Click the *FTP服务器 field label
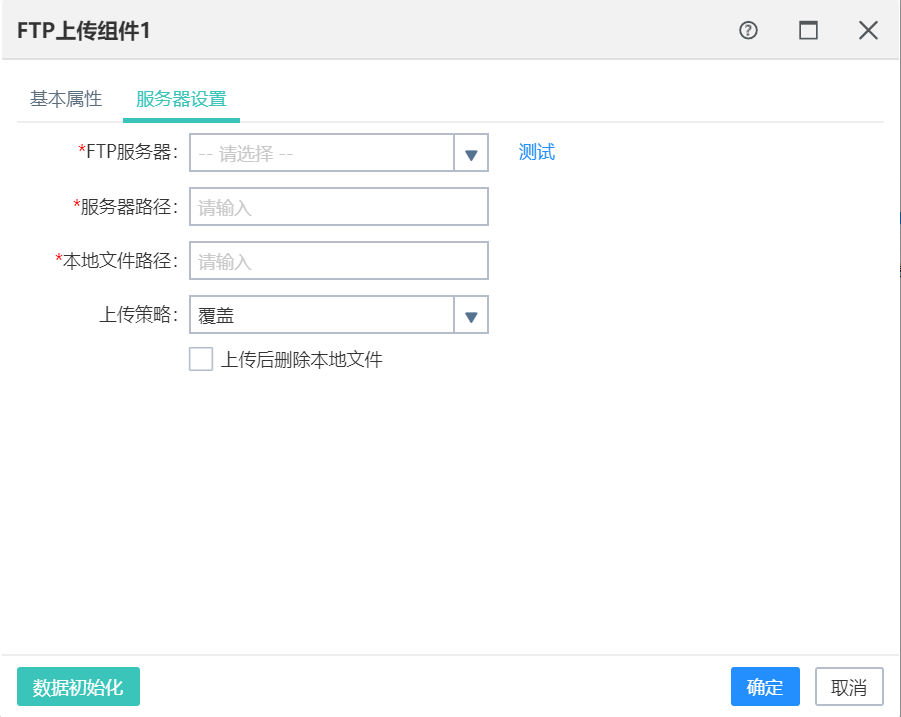Viewport: 901px width, 717px height. (x=128, y=152)
